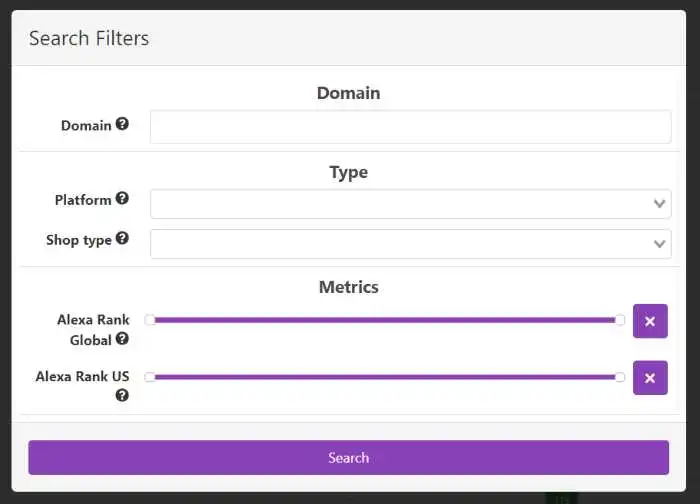Click the help icon next to Platform
This screenshot has height=504, width=700.
click(122, 199)
